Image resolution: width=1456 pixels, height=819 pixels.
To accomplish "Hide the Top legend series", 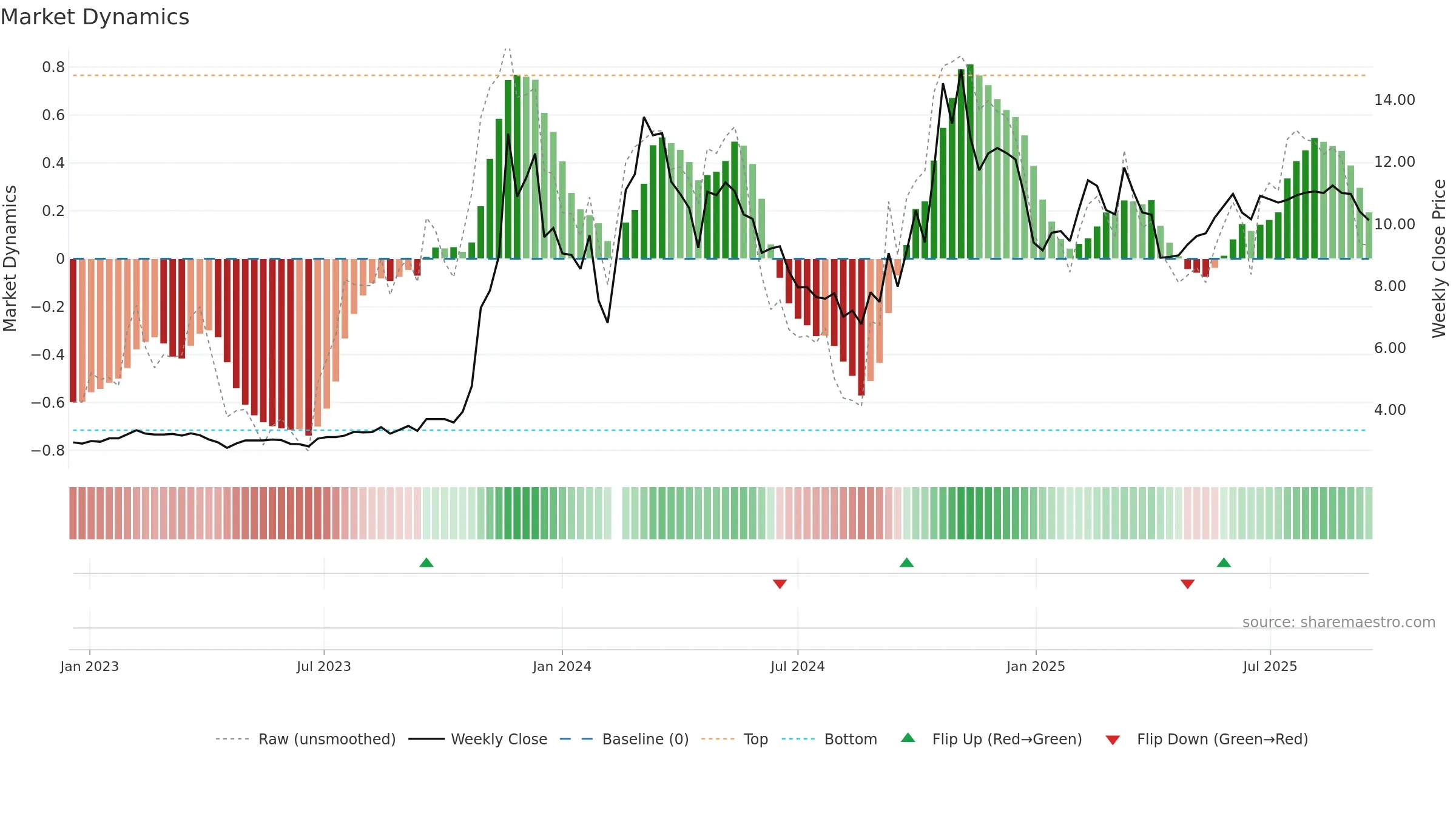I will pos(735,739).
